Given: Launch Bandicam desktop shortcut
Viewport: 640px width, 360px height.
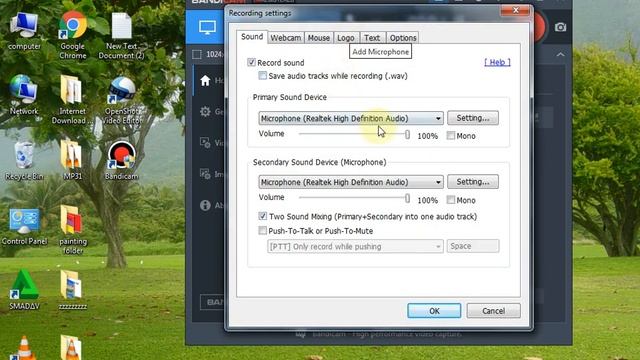Looking at the screenshot, I should coord(121,160).
